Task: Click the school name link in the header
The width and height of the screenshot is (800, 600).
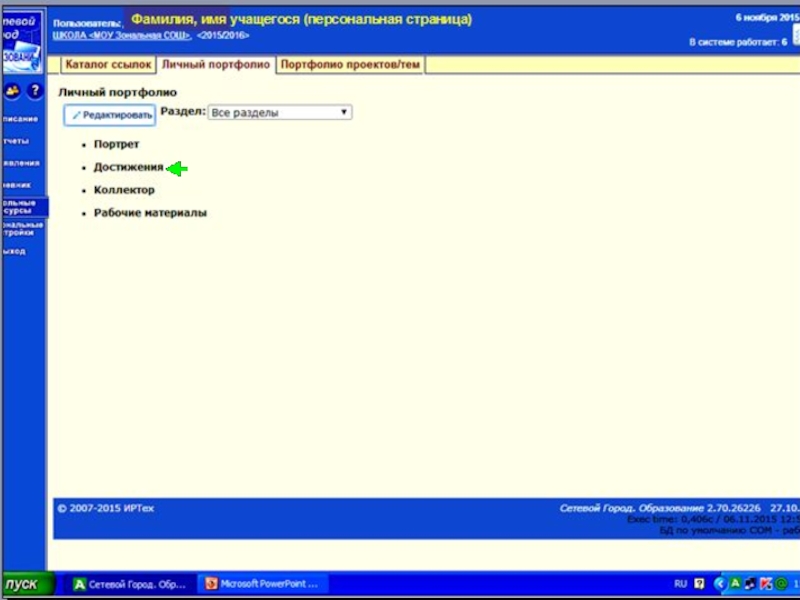Action: click(121, 35)
